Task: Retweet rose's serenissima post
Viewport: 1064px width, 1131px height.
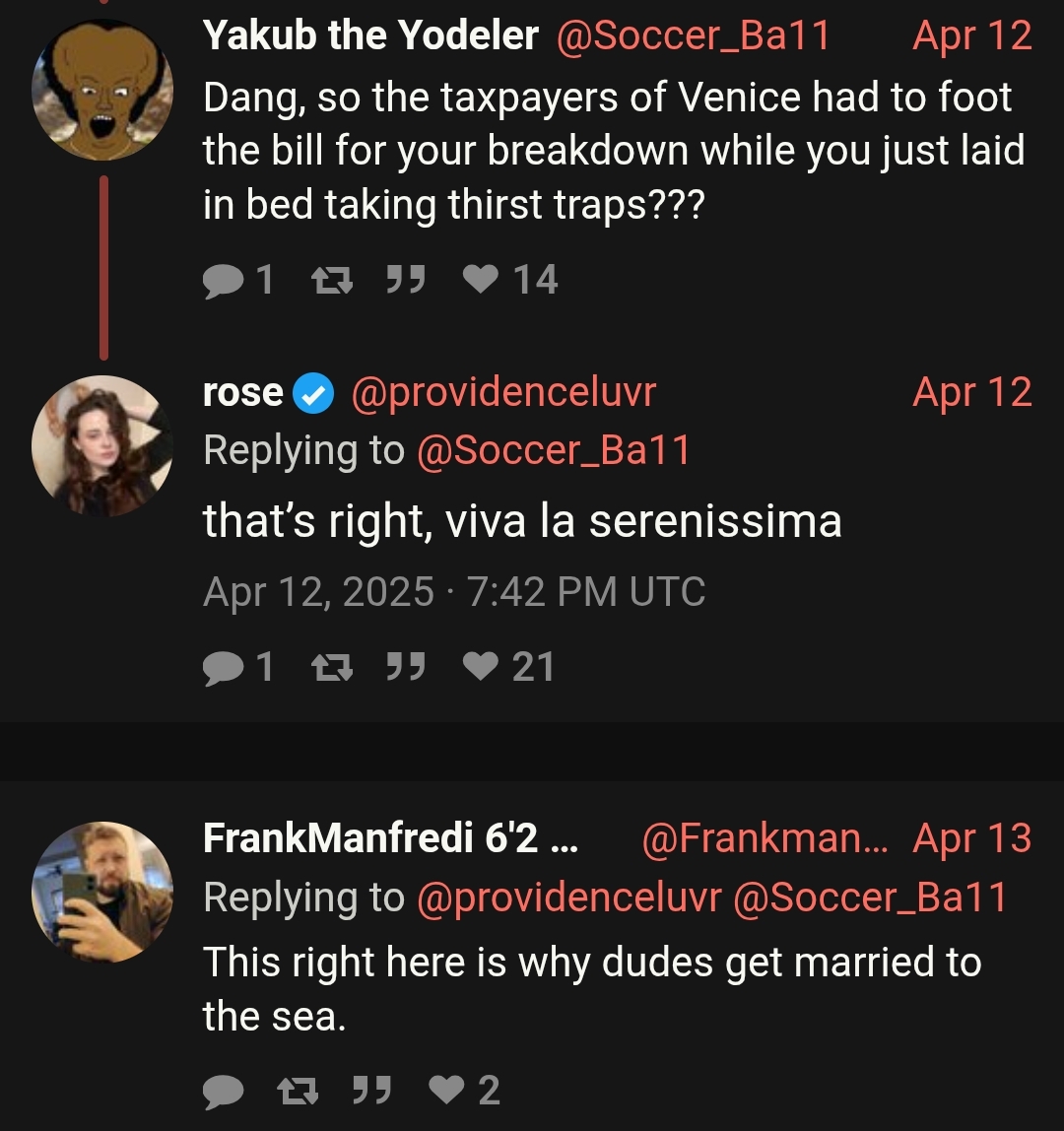Action: point(324,668)
